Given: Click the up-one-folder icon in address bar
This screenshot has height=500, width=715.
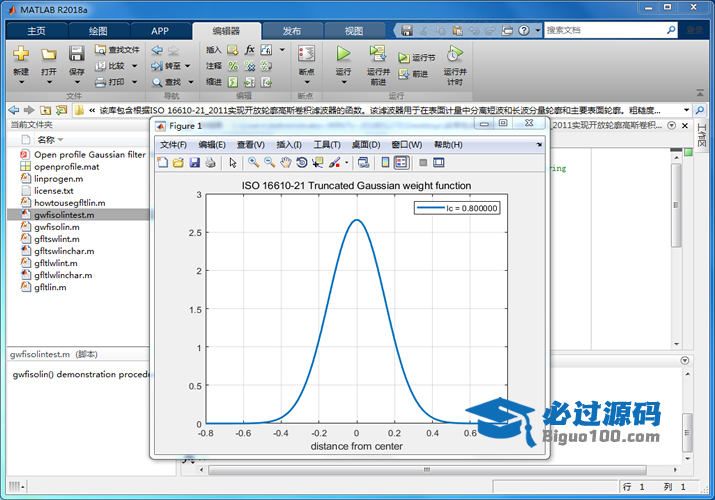Looking at the screenshot, I should point(45,110).
